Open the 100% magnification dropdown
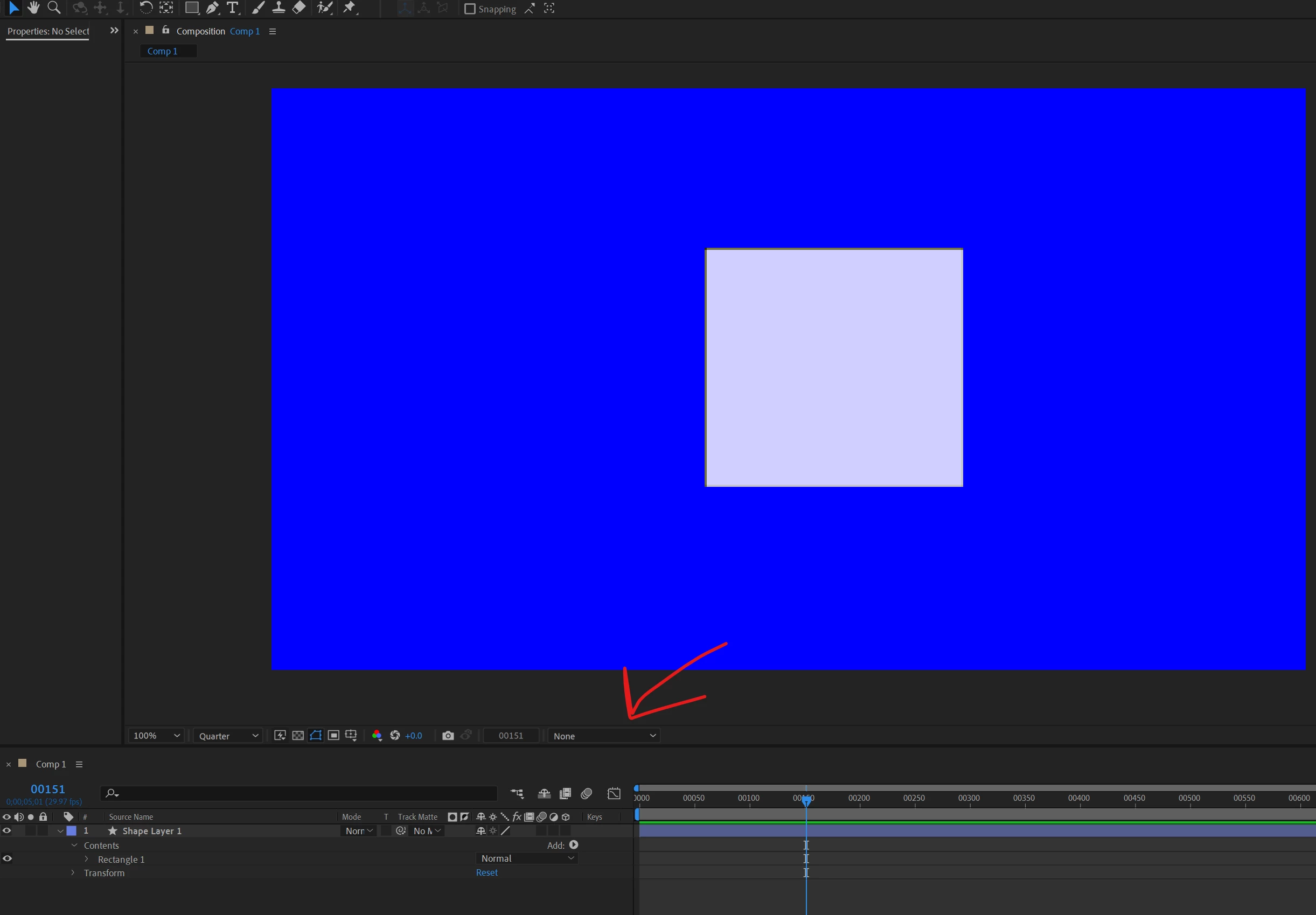 (x=156, y=736)
